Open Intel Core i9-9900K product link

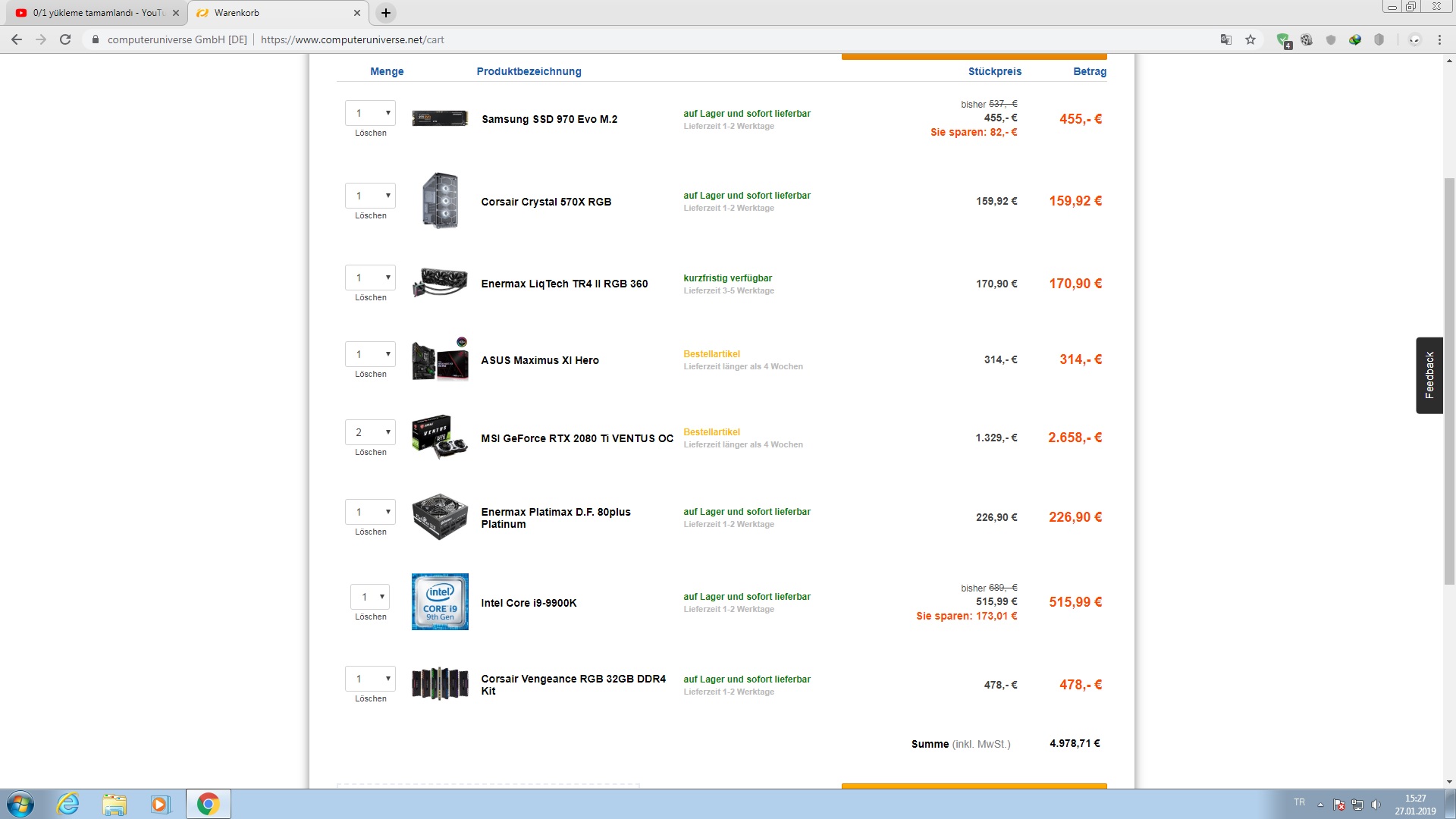coord(529,603)
